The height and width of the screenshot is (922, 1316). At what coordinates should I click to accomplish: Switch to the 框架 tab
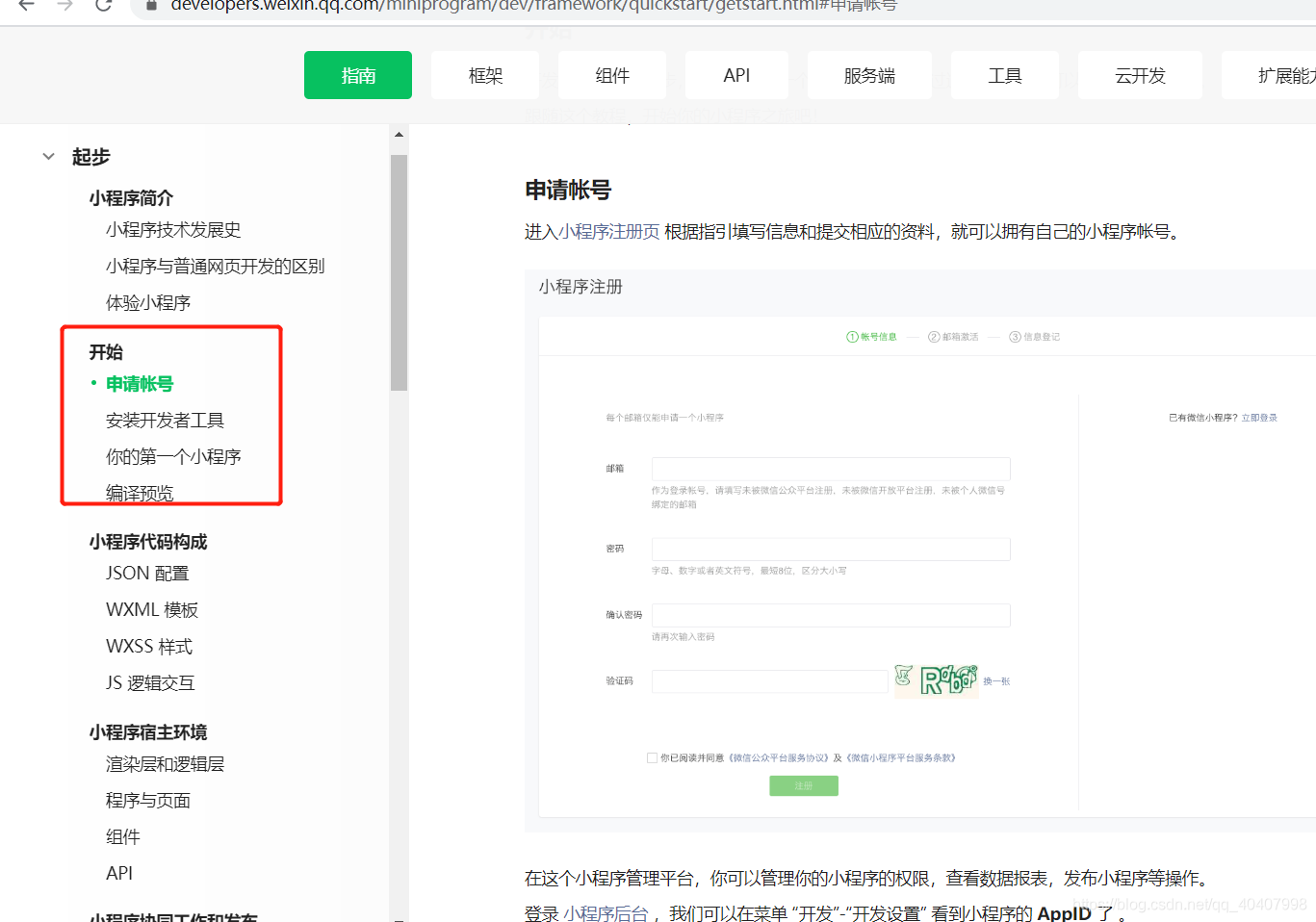point(485,74)
